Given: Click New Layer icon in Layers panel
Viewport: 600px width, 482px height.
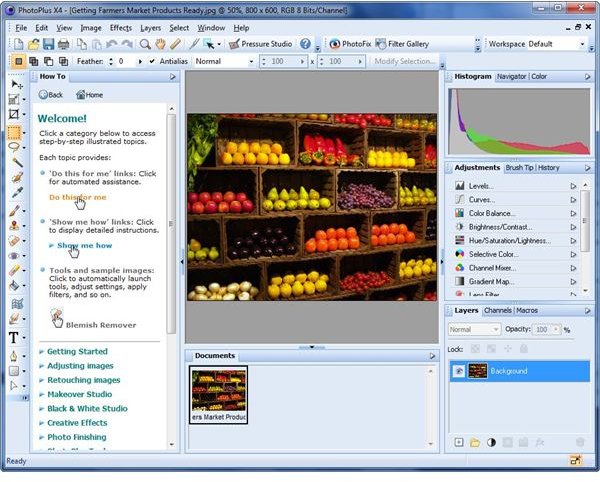Looking at the screenshot, I should coord(459,442).
